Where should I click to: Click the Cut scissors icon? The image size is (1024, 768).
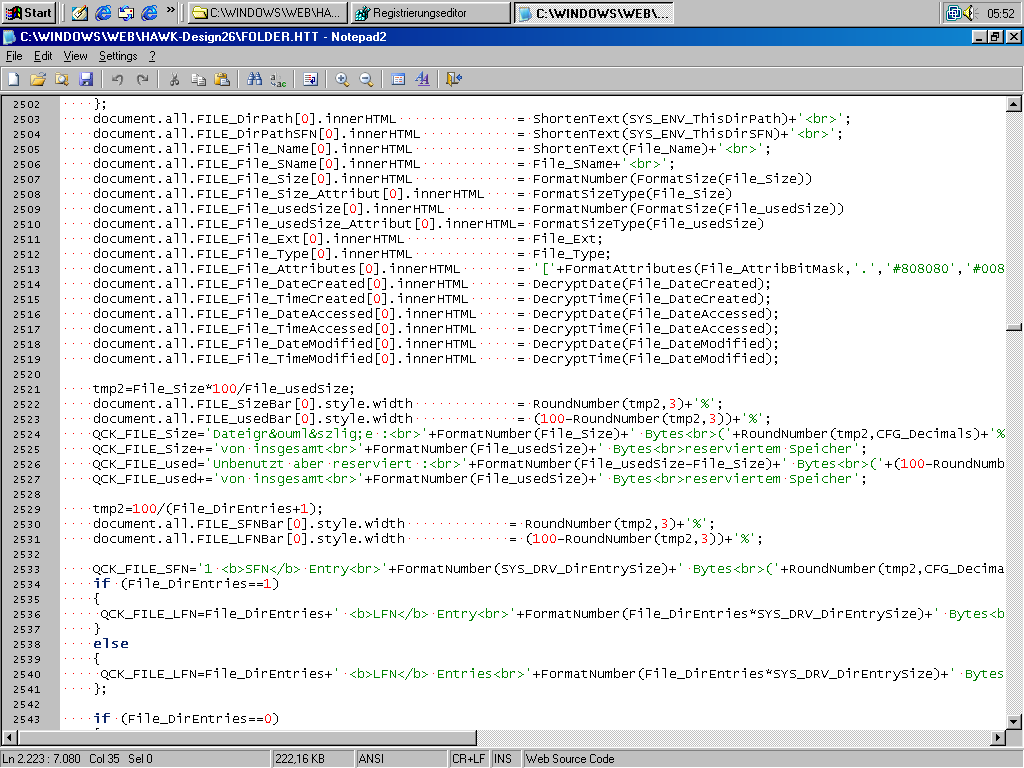coord(174,79)
